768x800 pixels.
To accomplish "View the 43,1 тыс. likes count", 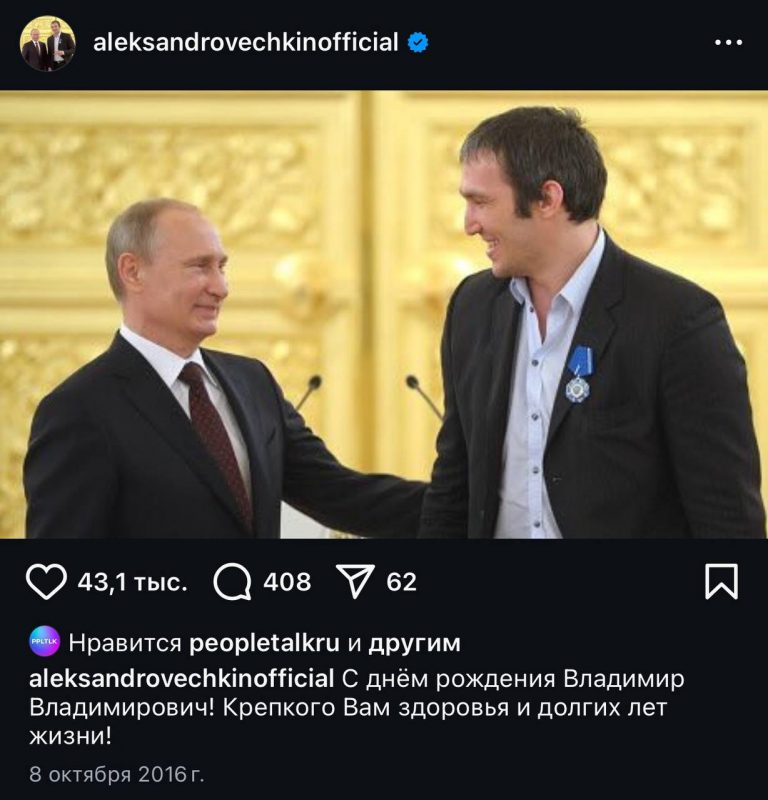I will click(x=132, y=582).
